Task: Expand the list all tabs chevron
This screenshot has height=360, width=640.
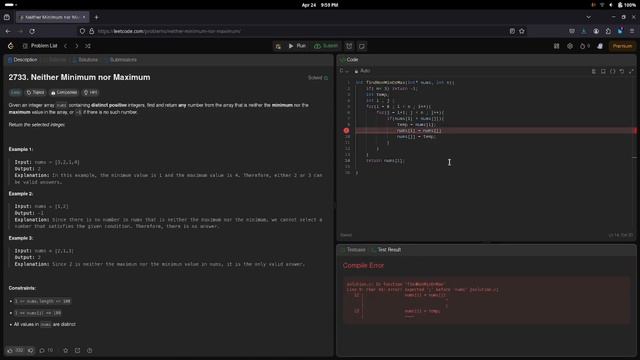Action: (588, 17)
